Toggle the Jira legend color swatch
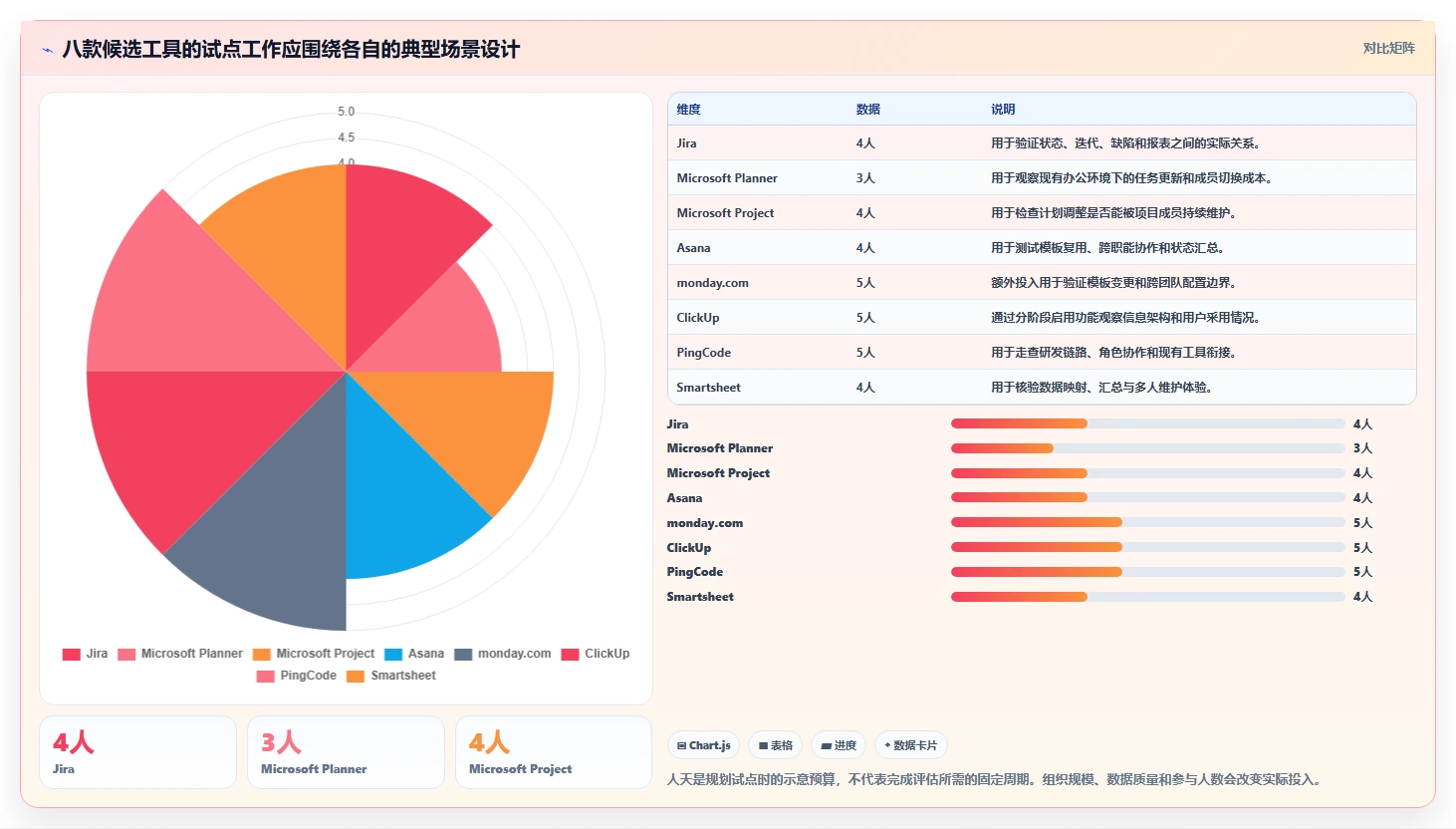This screenshot has width=1456, height=829. (71, 655)
